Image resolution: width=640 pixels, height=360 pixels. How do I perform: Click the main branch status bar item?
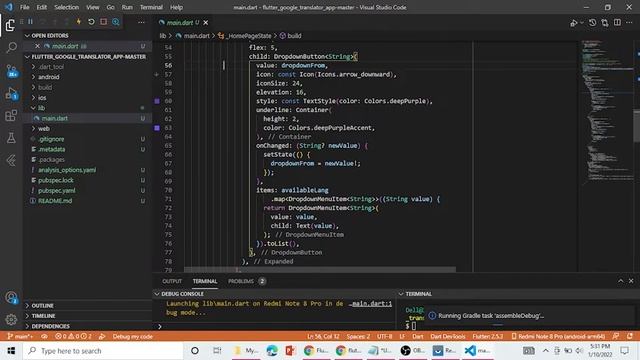point(20,336)
